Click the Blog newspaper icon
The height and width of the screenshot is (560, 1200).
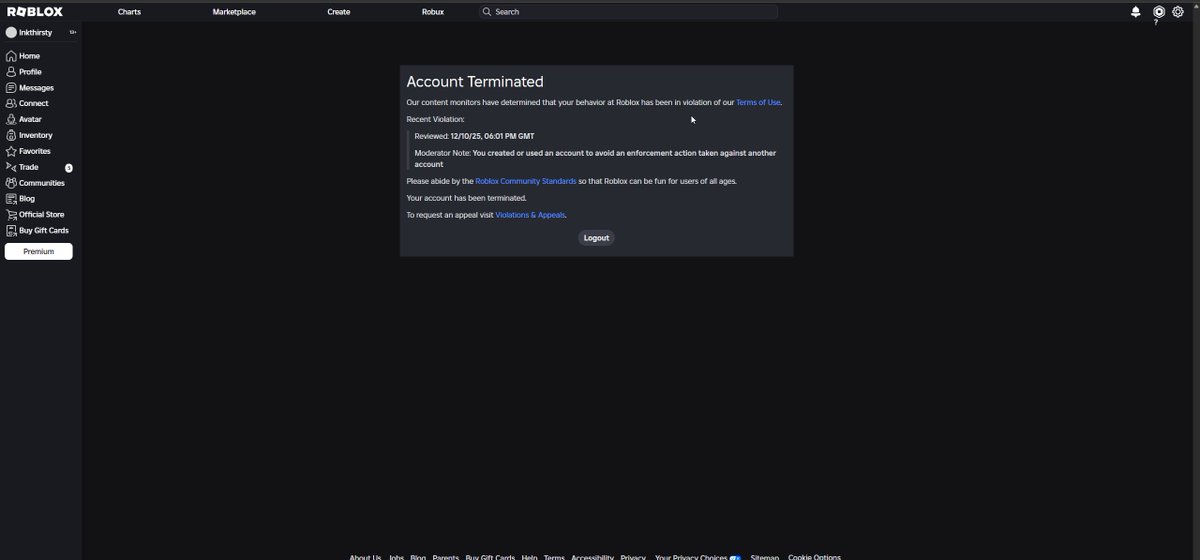[11, 198]
